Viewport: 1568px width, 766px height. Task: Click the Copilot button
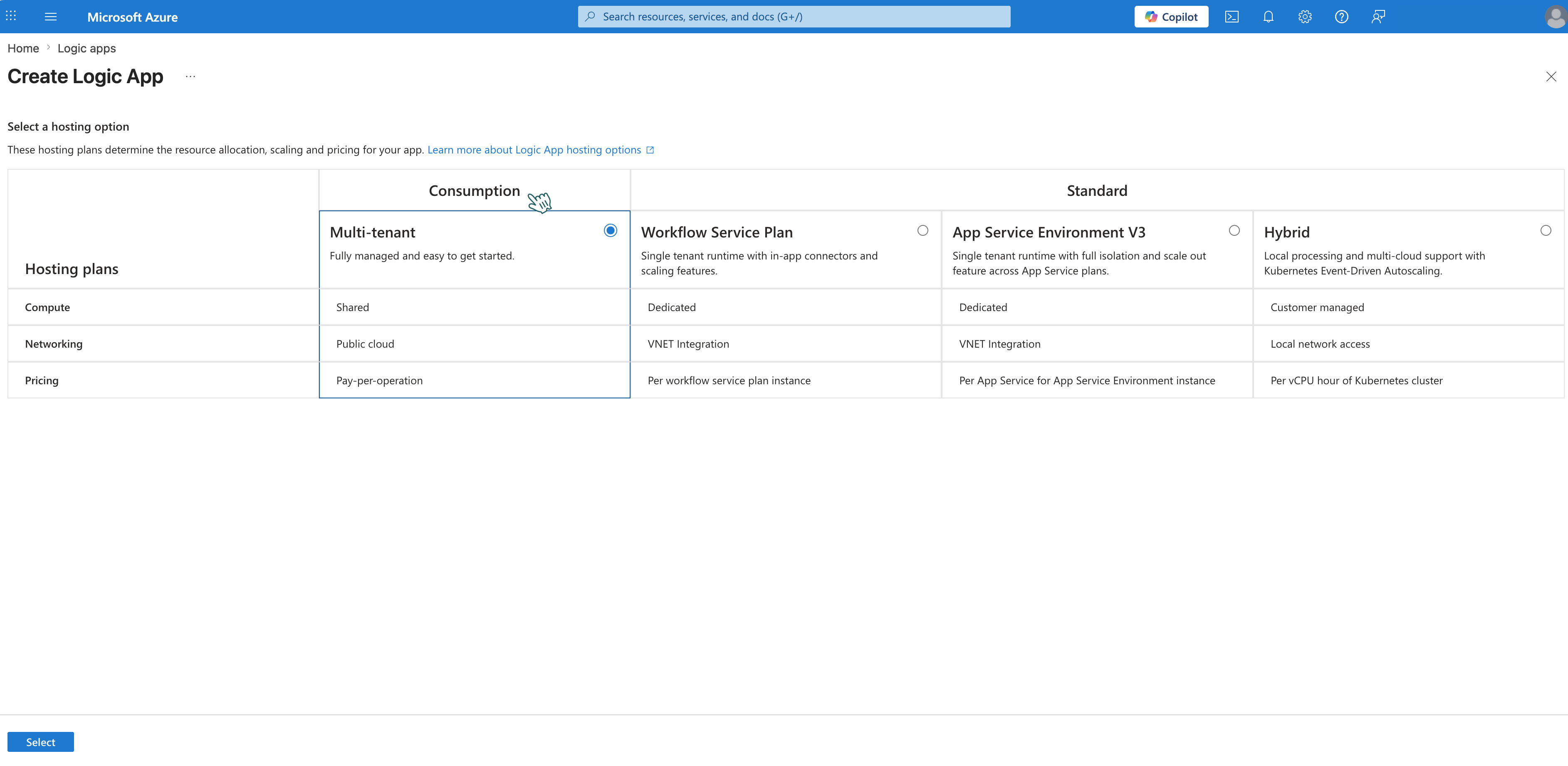click(1171, 17)
